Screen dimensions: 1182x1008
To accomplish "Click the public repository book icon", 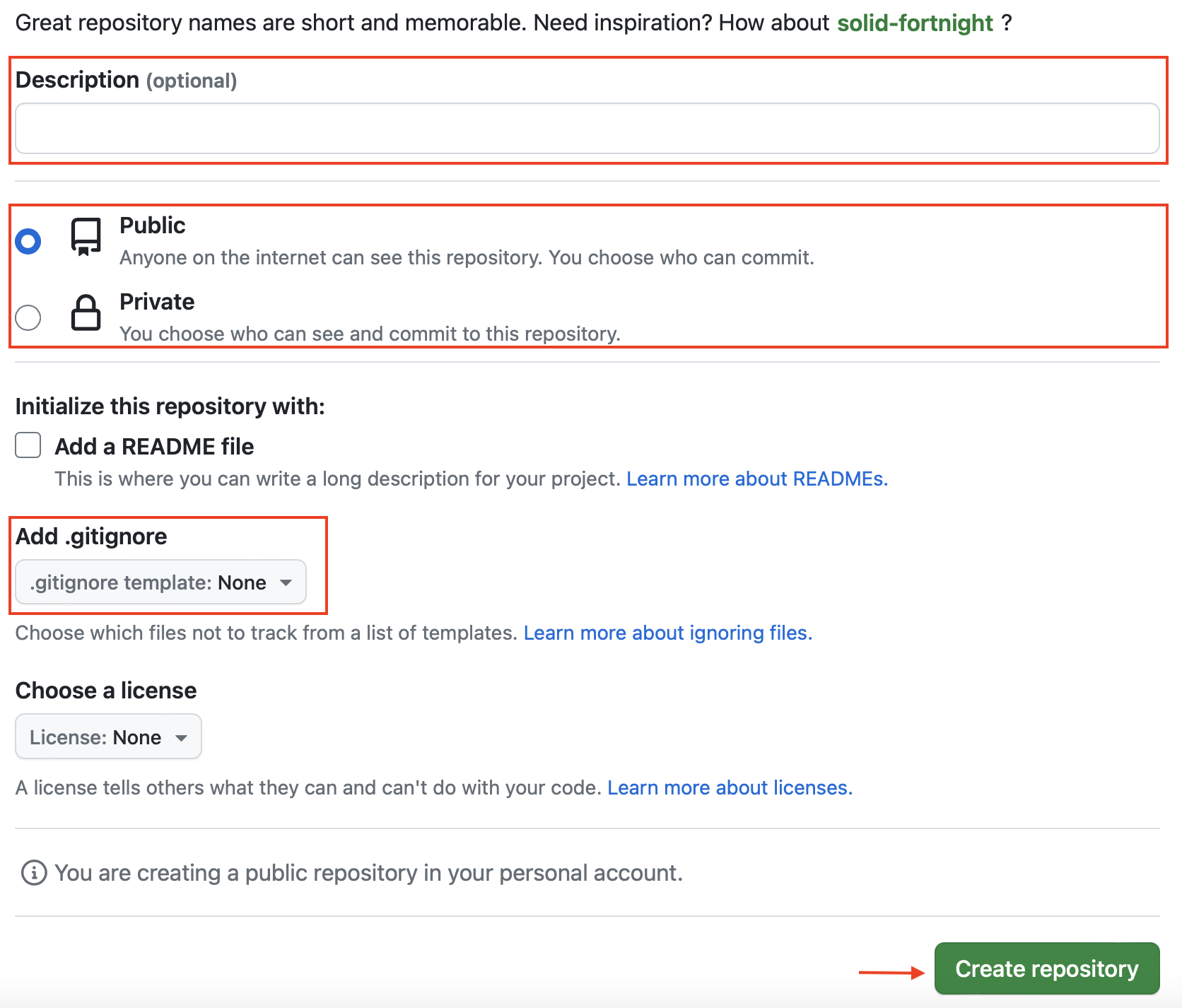I will click(x=86, y=236).
